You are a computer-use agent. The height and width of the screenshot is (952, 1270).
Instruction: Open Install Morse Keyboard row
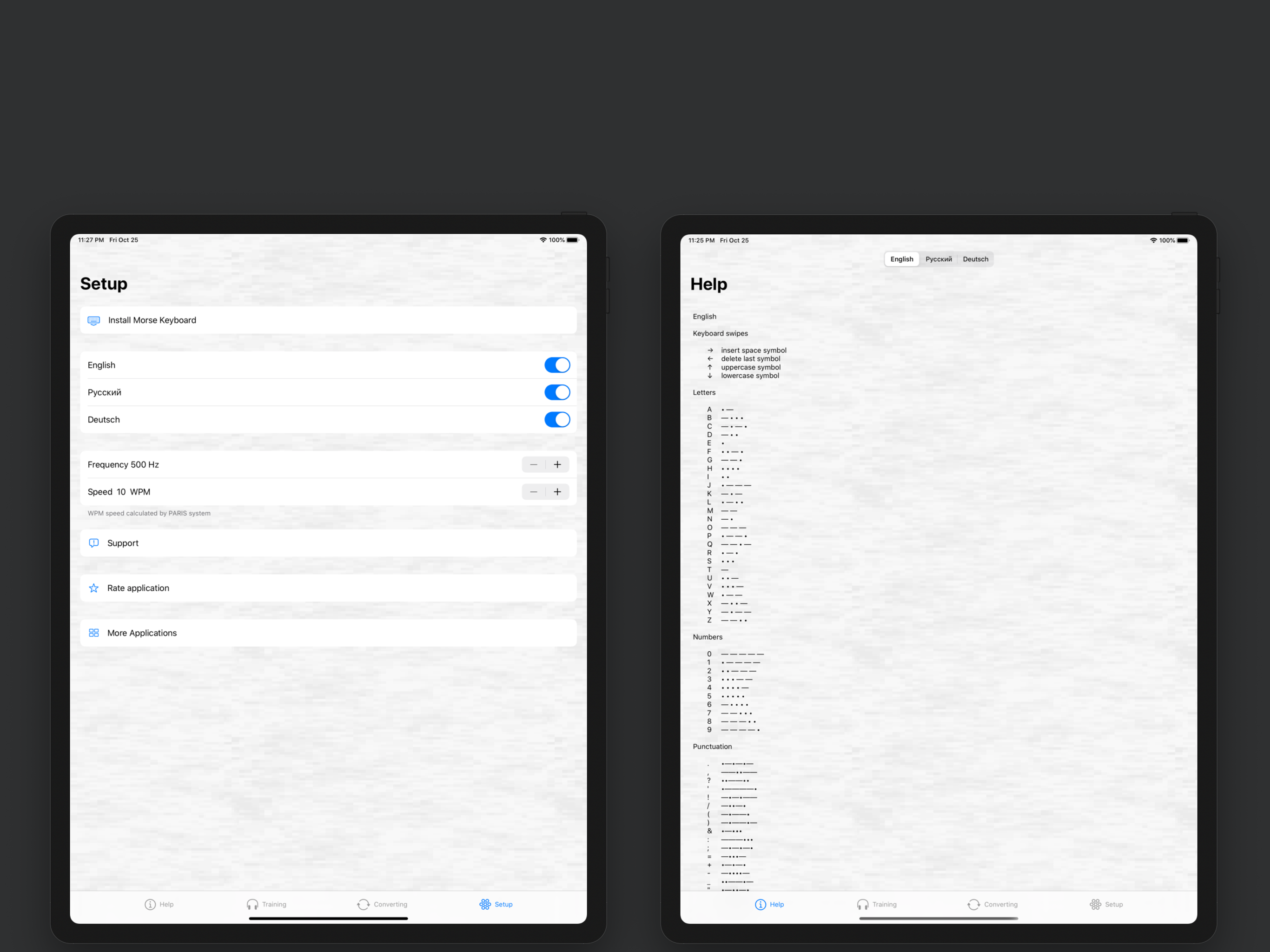(x=328, y=320)
